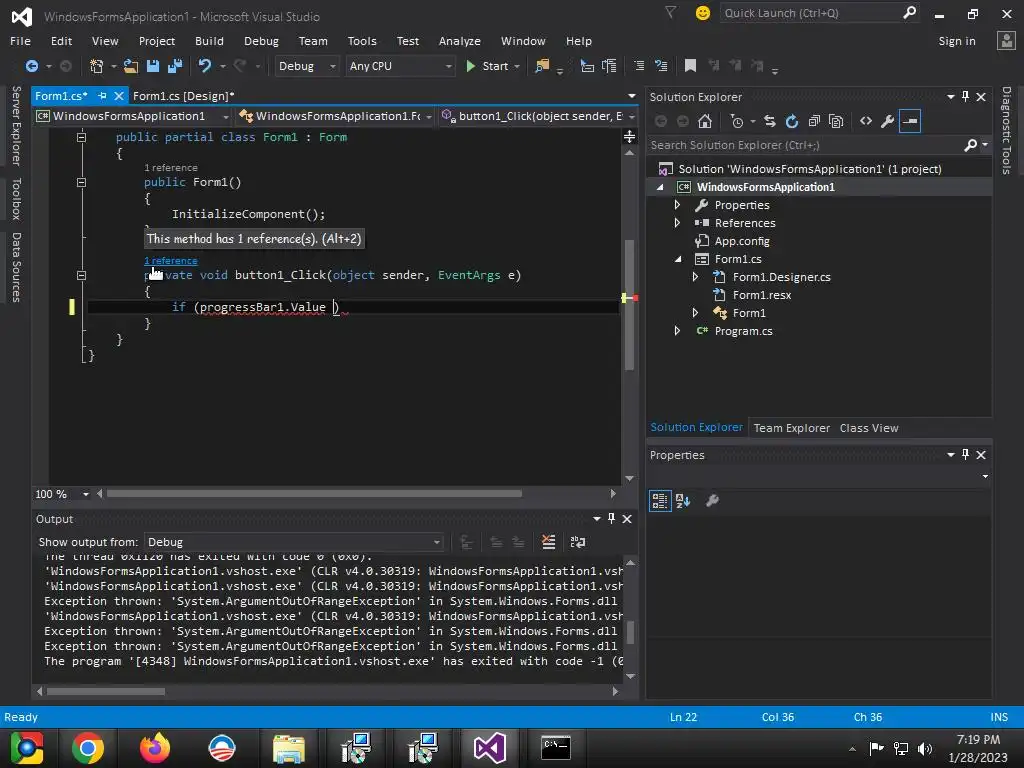Switch to the Team Explorer tab
Viewport: 1024px width, 768px height.
point(792,428)
